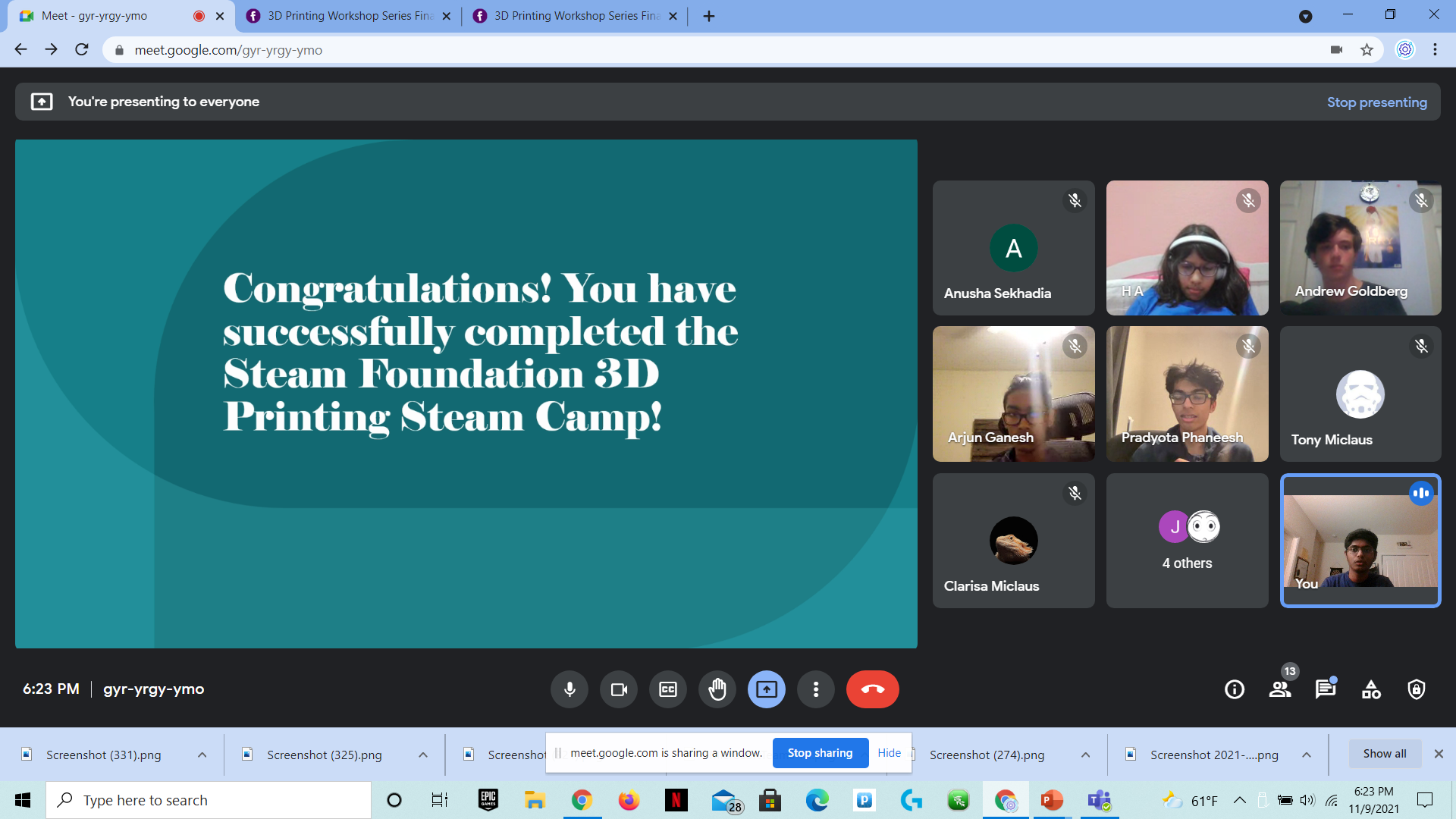Switch to first 3D Printing Workshop tab

point(349,16)
